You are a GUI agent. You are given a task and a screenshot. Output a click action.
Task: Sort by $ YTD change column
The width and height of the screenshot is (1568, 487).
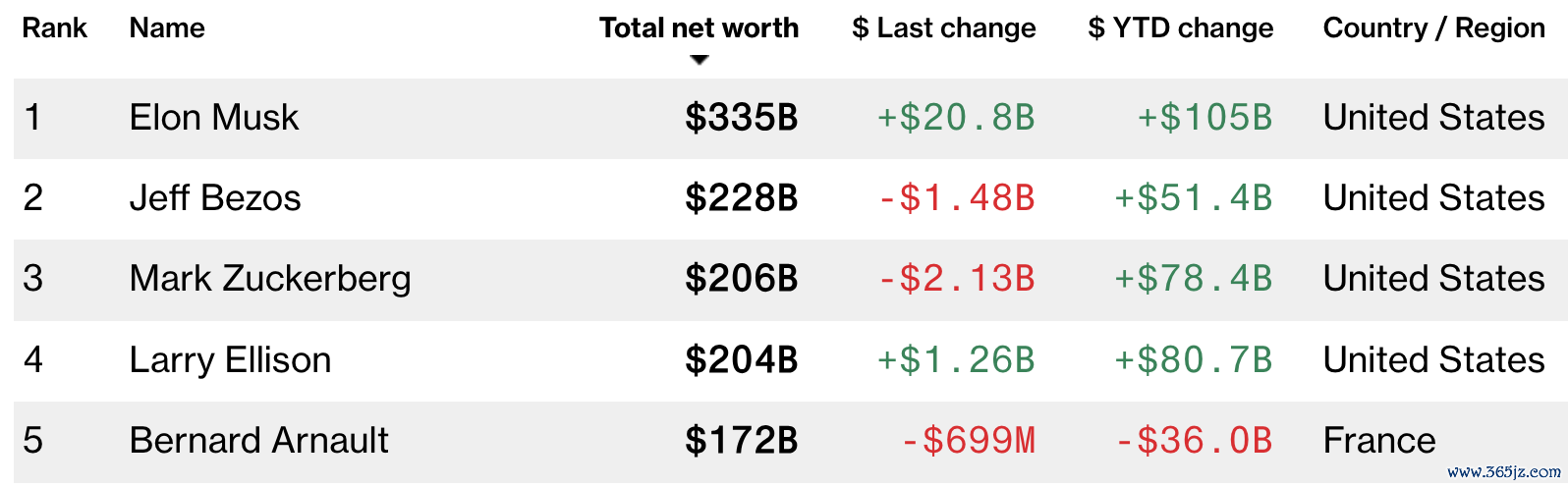pos(1181,28)
